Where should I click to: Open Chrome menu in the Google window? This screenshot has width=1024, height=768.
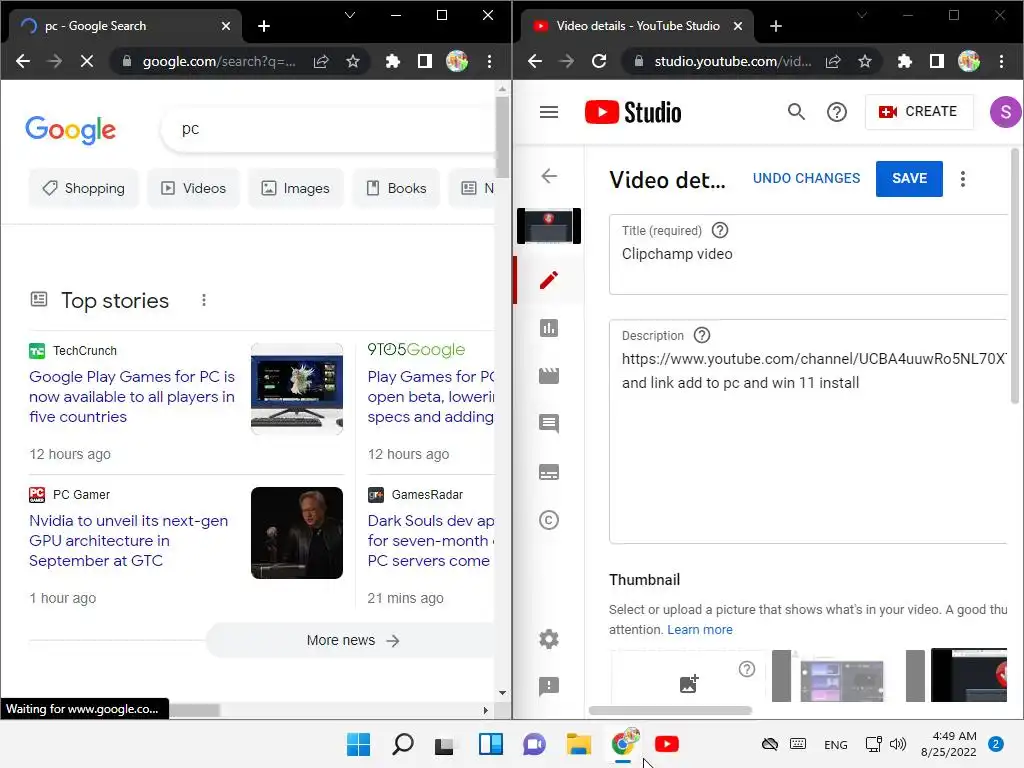click(x=489, y=61)
